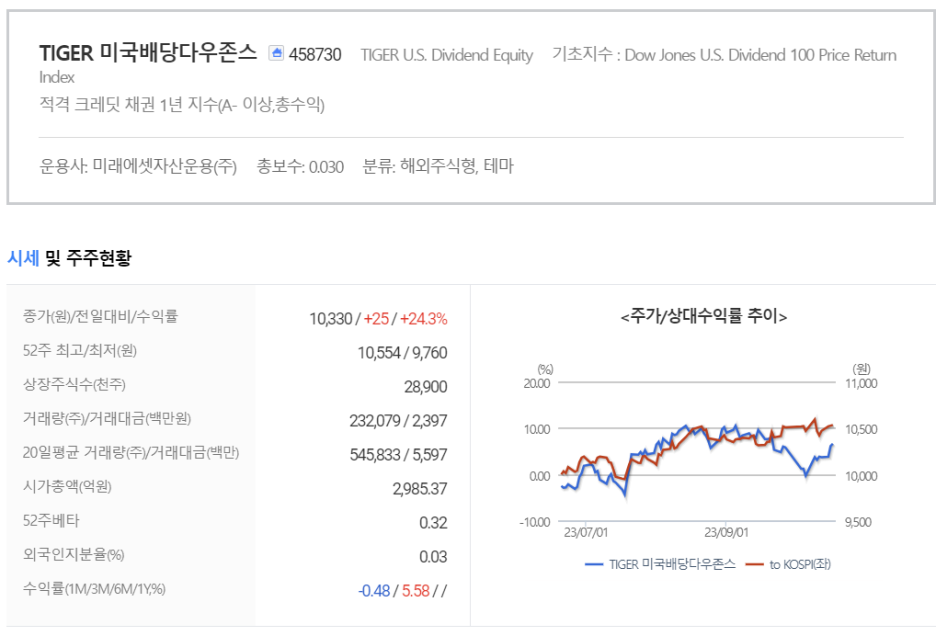Select the market cap value 2,985.37
This screenshot has height=636, width=936.
(420, 489)
